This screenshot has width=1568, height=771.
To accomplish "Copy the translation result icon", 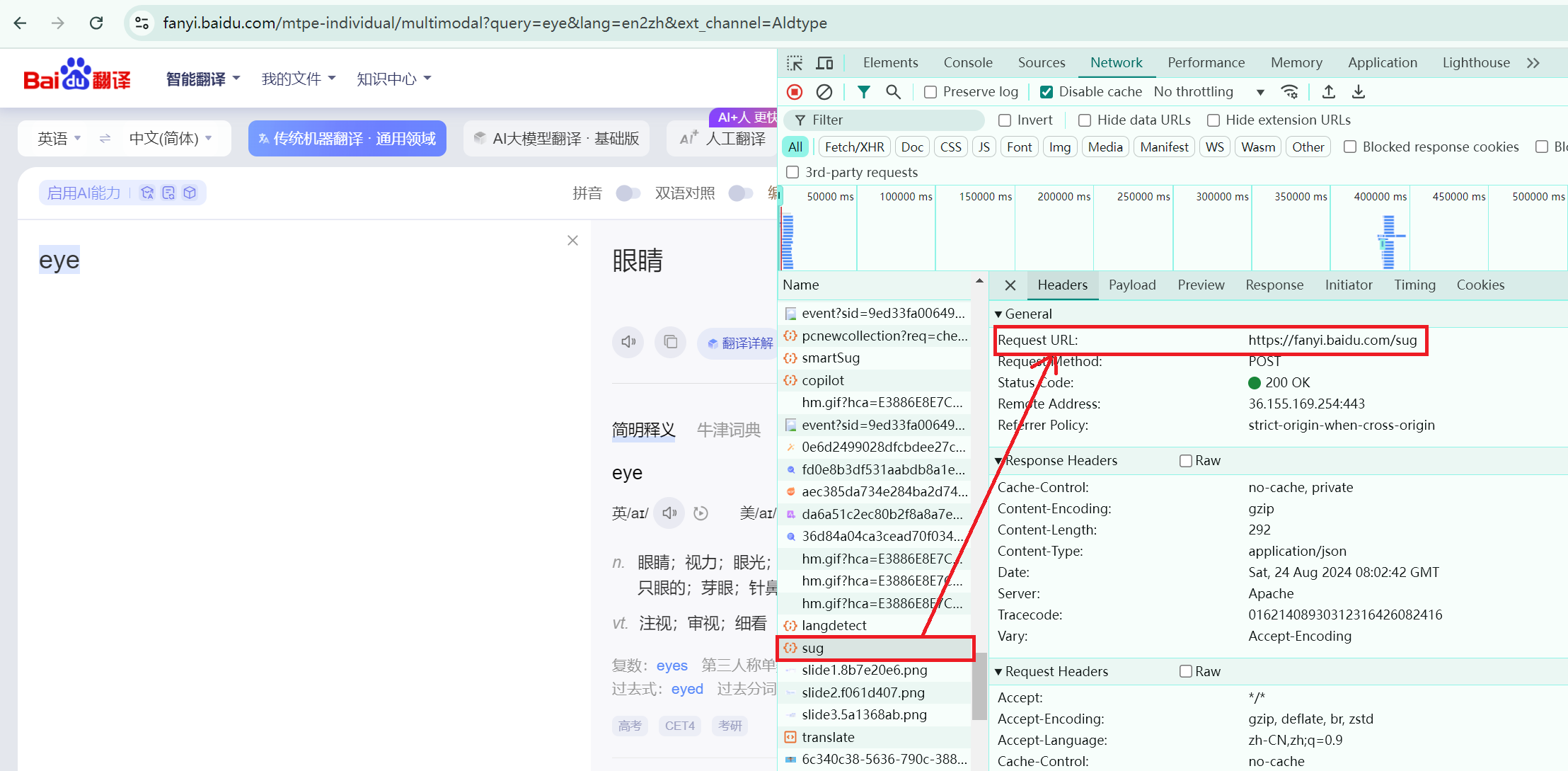I will (x=670, y=343).
